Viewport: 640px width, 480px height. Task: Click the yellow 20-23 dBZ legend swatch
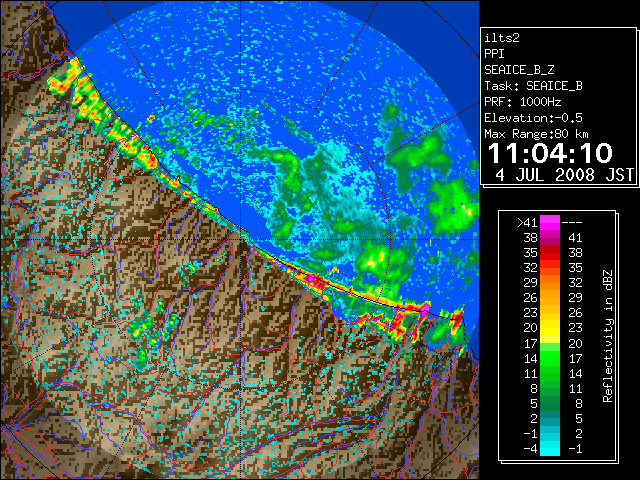tap(550, 328)
